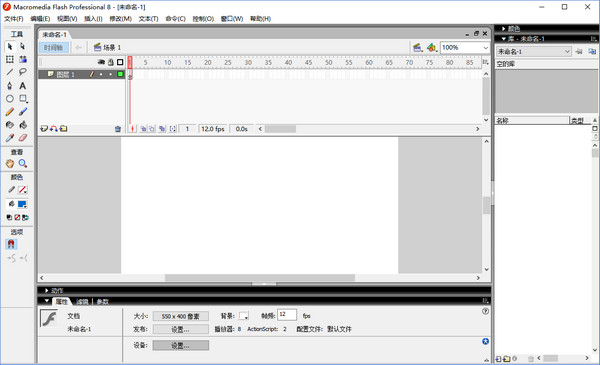Toggle show/hide all layers eye icon
The height and width of the screenshot is (365, 600).
tap(101, 62)
